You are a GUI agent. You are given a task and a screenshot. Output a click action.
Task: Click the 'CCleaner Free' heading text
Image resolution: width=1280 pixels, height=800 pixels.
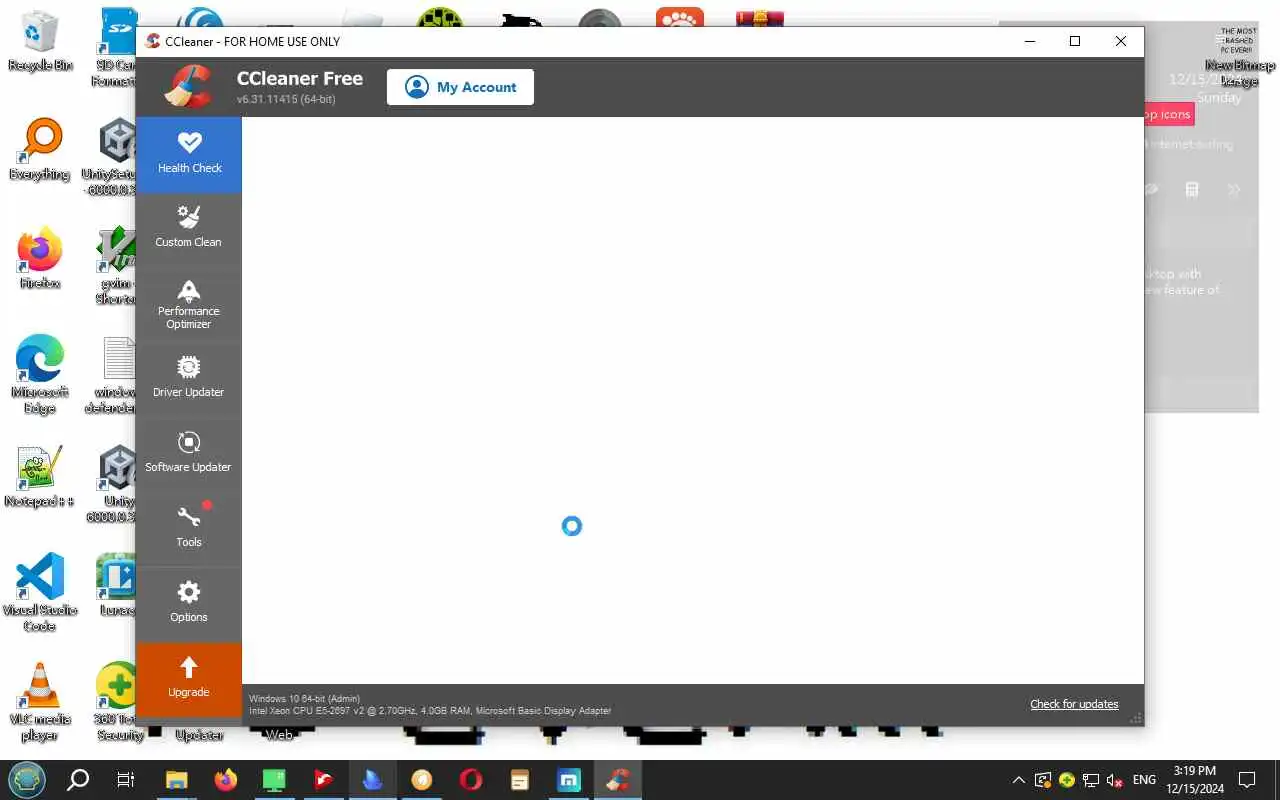300,79
